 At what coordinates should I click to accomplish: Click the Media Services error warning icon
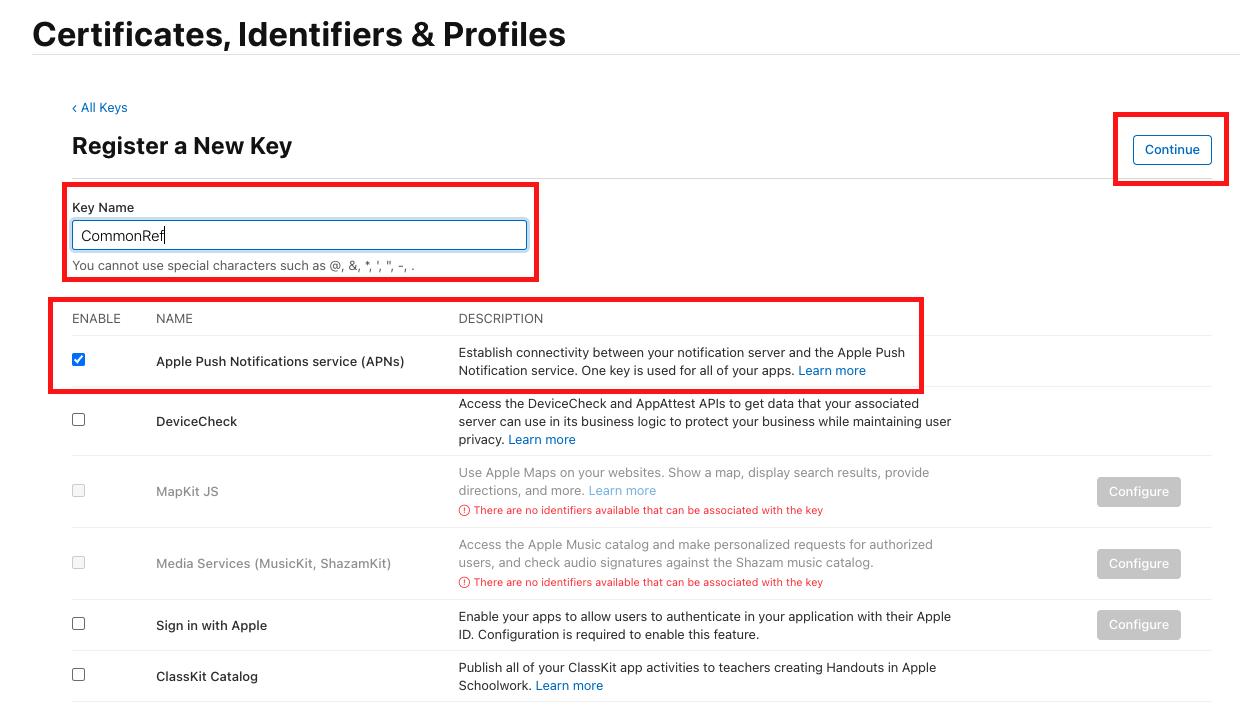pos(464,583)
